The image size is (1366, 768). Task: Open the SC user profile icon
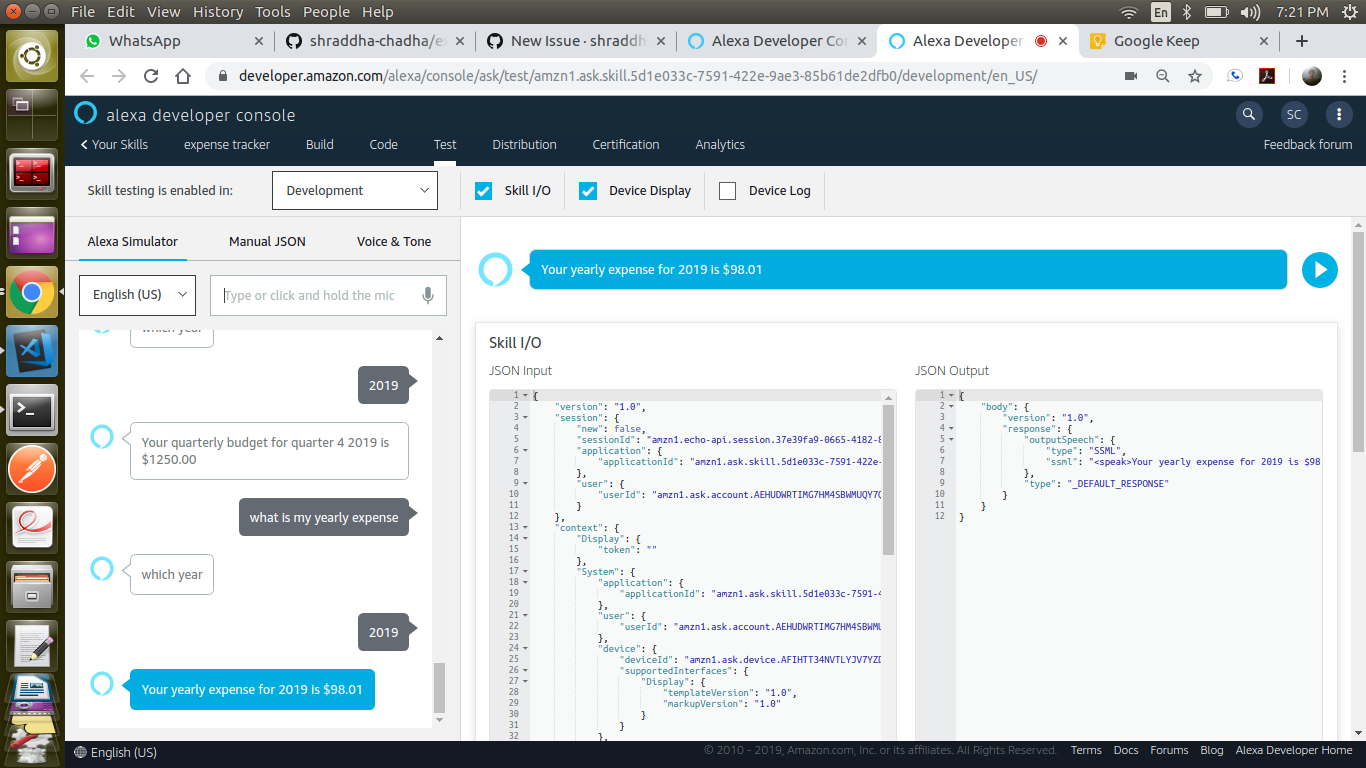click(1294, 114)
